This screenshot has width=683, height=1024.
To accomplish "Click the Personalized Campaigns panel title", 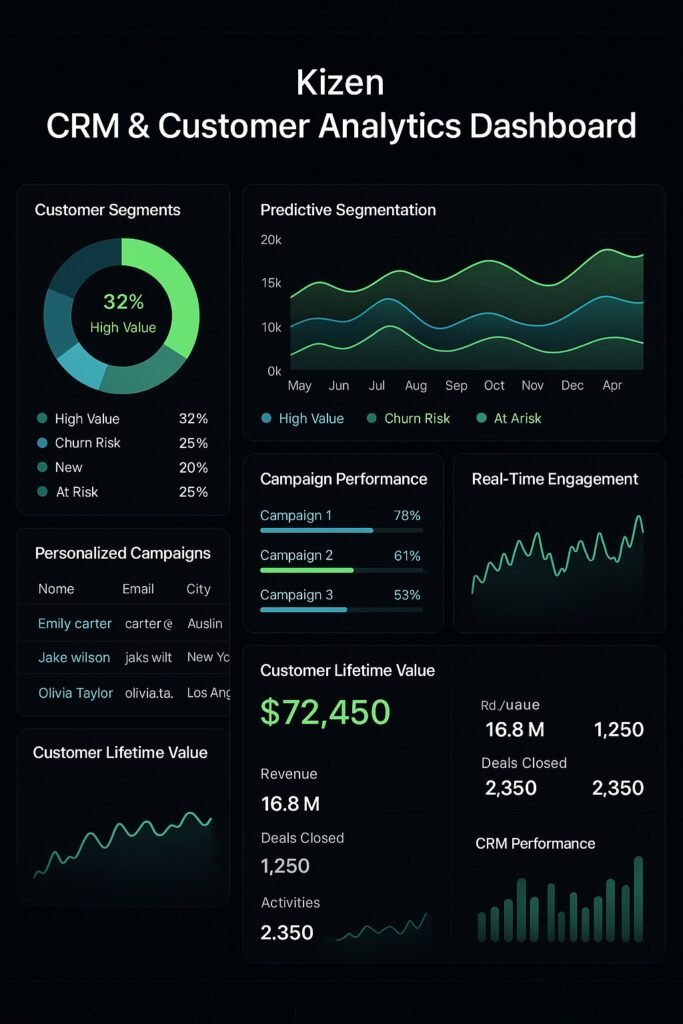I will 123,553.
